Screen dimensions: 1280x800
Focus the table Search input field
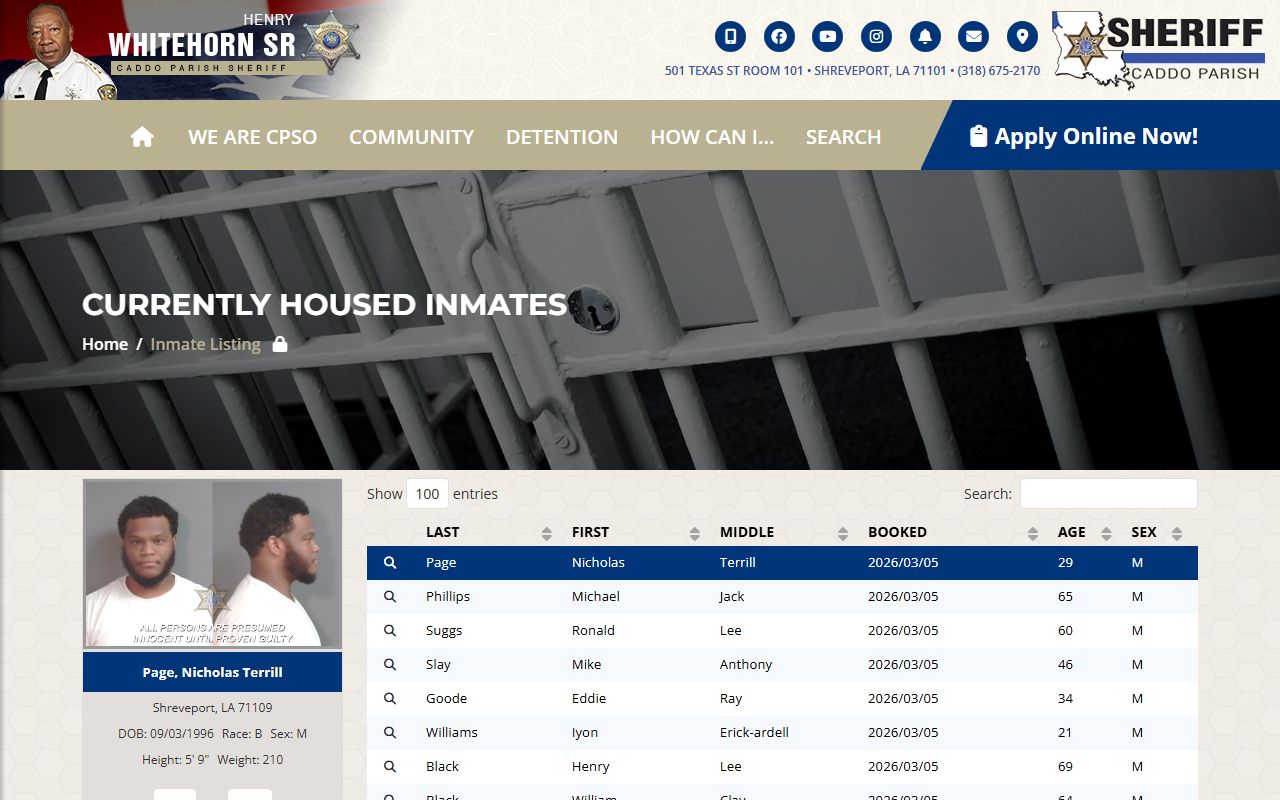pyautogui.click(x=1108, y=494)
